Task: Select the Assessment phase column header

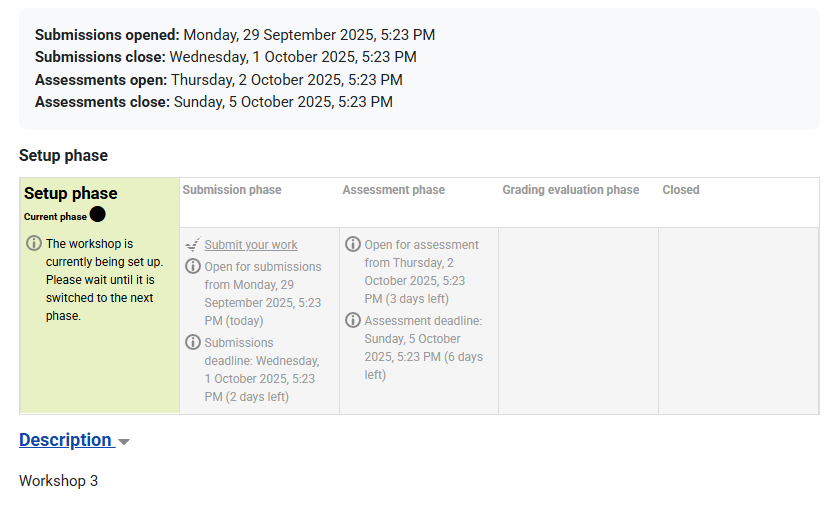Action: click(394, 190)
